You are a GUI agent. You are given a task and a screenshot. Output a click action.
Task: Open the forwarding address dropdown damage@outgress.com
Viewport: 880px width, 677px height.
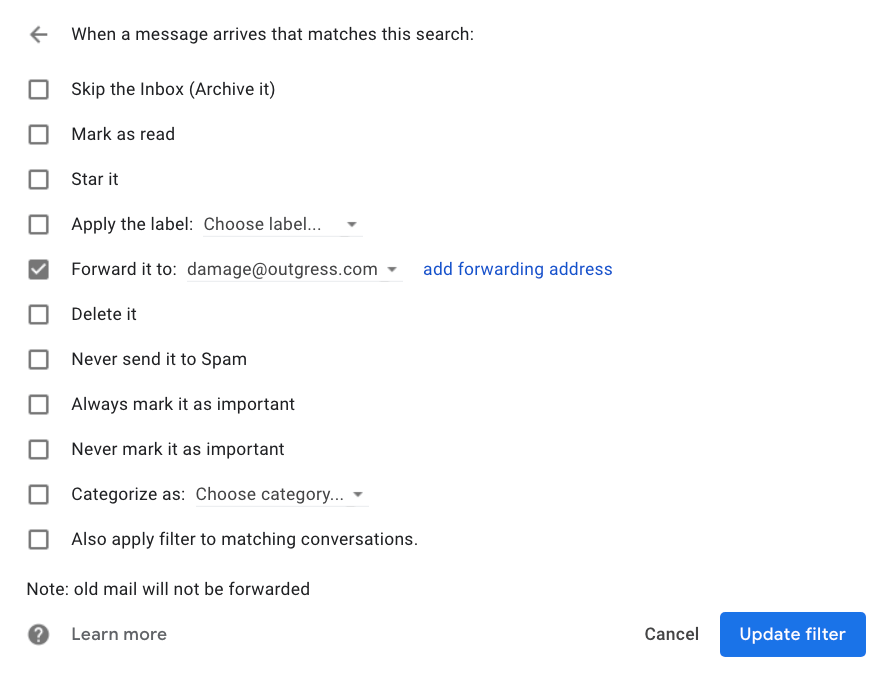pyautogui.click(x=294, y=269)
